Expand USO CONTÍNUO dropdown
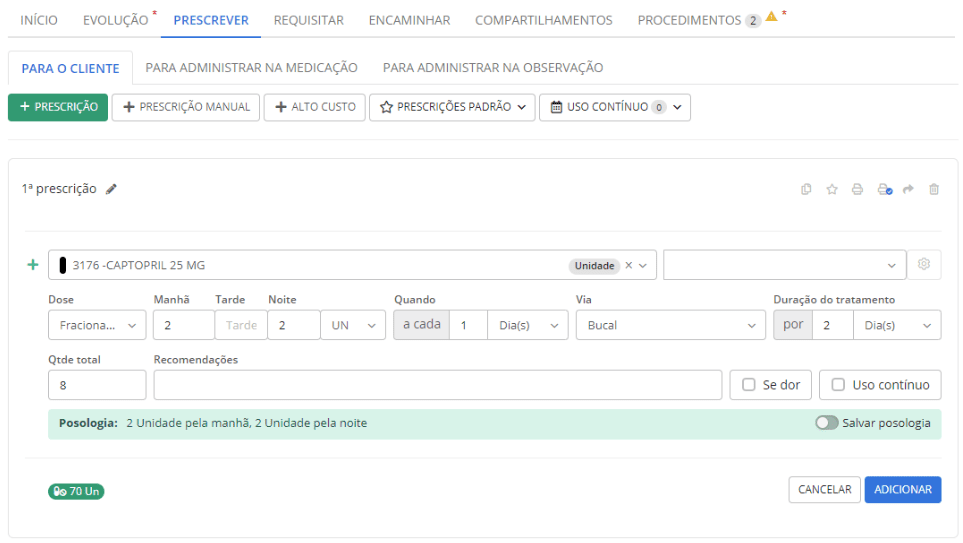 615,107
